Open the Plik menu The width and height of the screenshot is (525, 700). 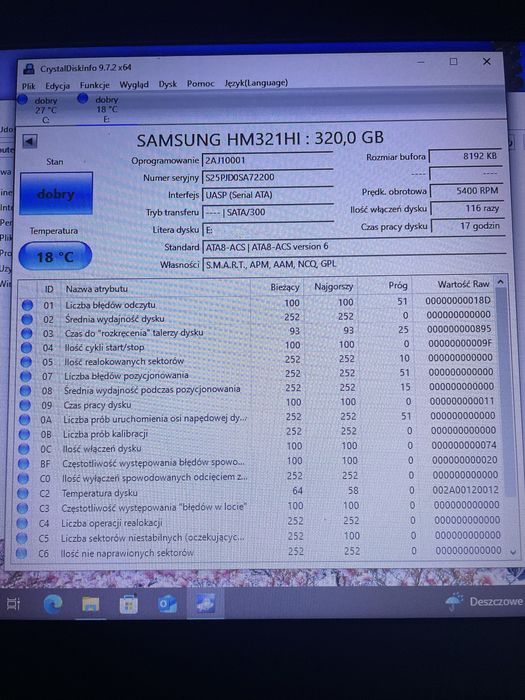(x=29, y=86)
